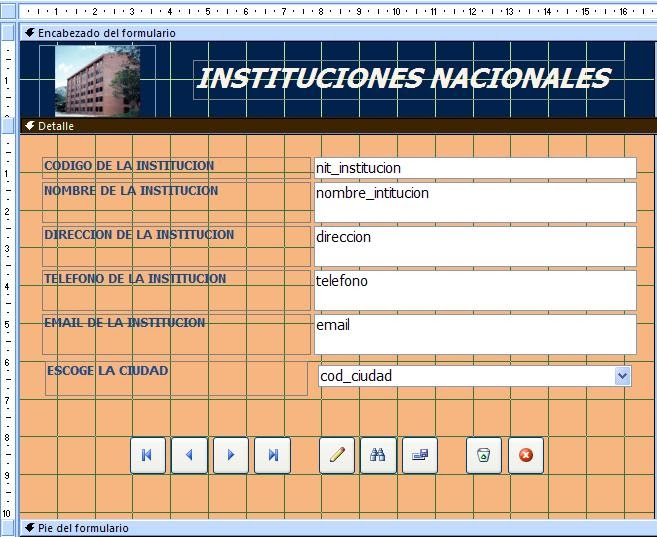Open the cod_ciudad combo box dropdown arrow
This screenshot has height=537, width=657.
(623, 376)
